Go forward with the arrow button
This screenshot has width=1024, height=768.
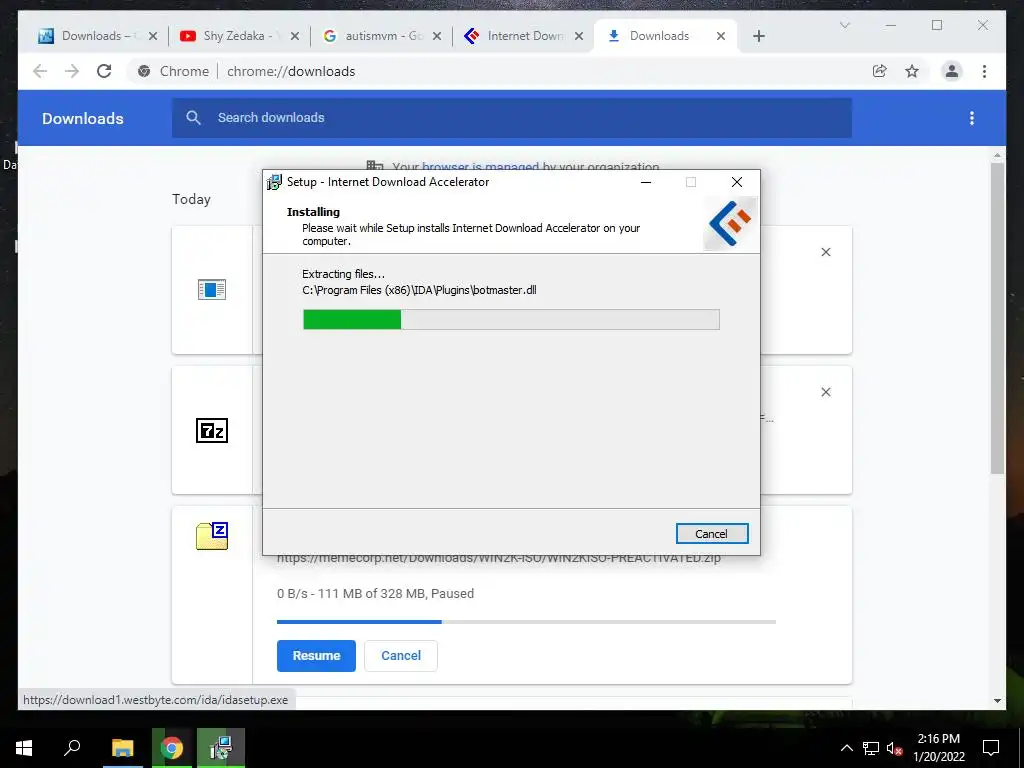pyautogui.click(x=72, y=71)
